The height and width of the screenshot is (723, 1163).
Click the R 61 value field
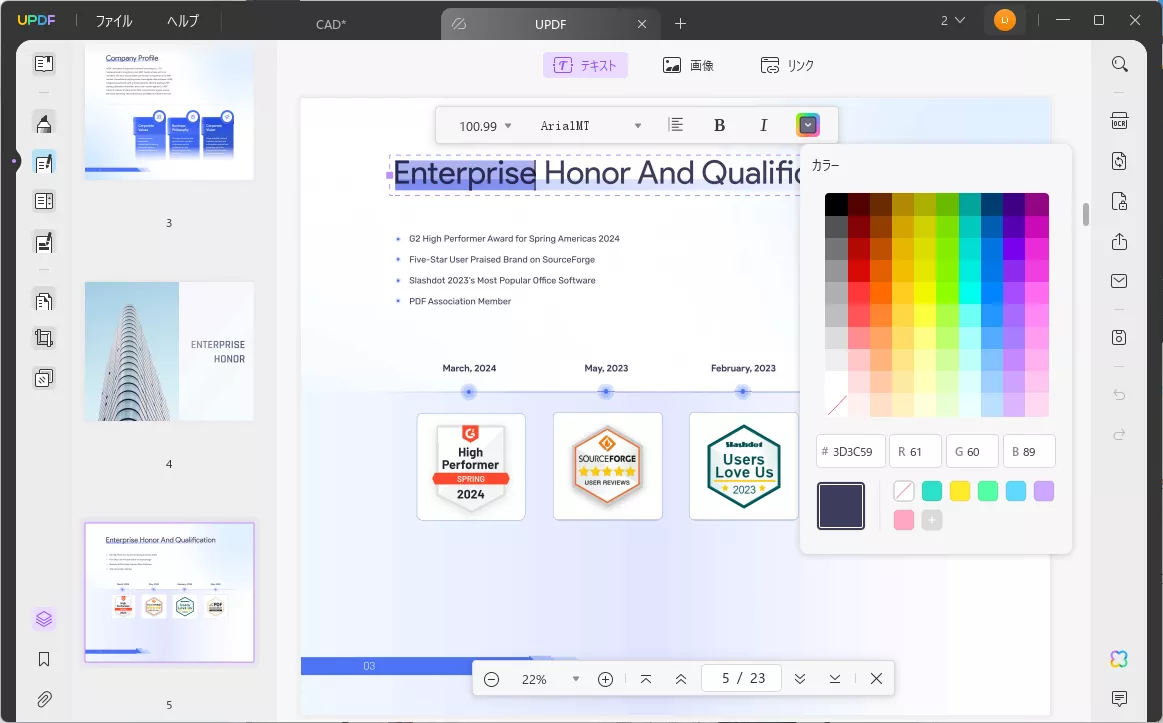[x=915, y=452]
